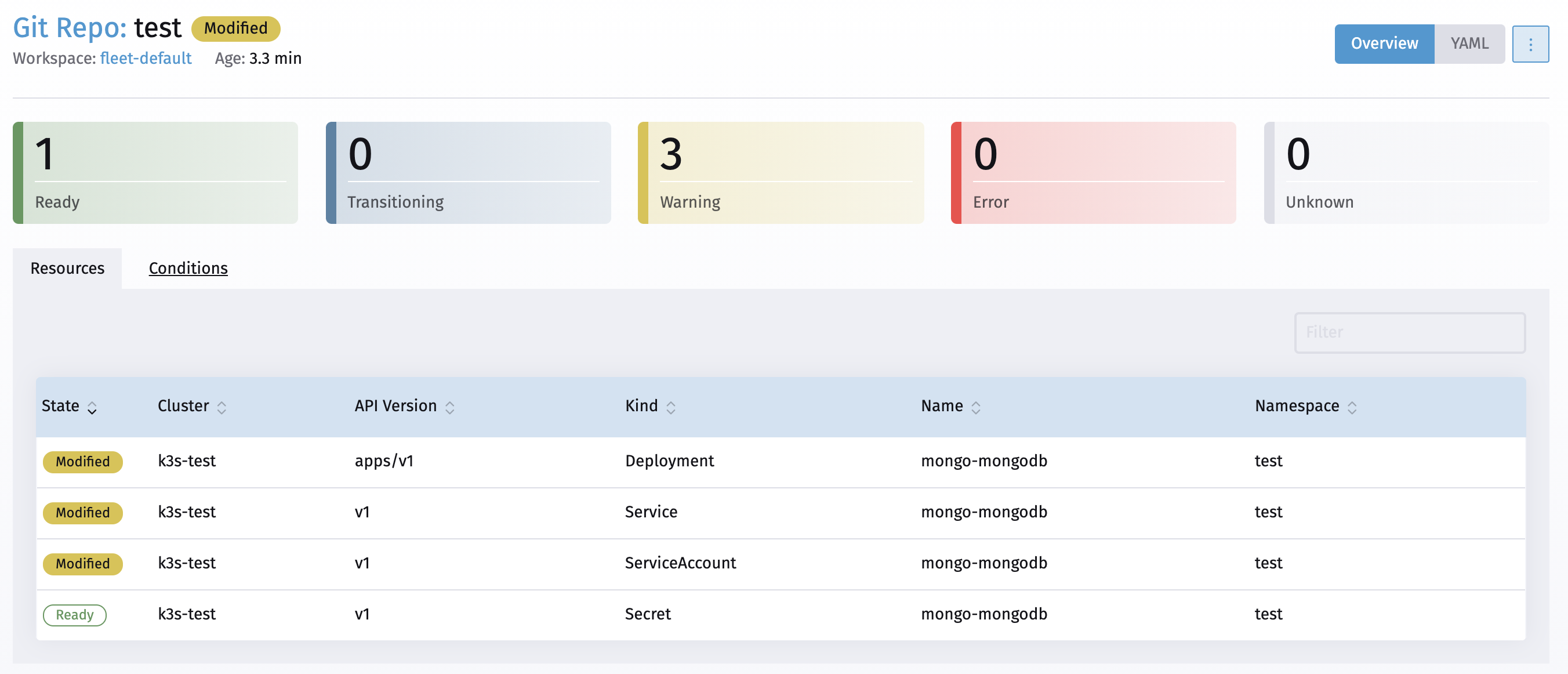The height and width of the screenshot is (674, 1568).
Task: Sort resources by API Version
Action: tap(451, 407)
